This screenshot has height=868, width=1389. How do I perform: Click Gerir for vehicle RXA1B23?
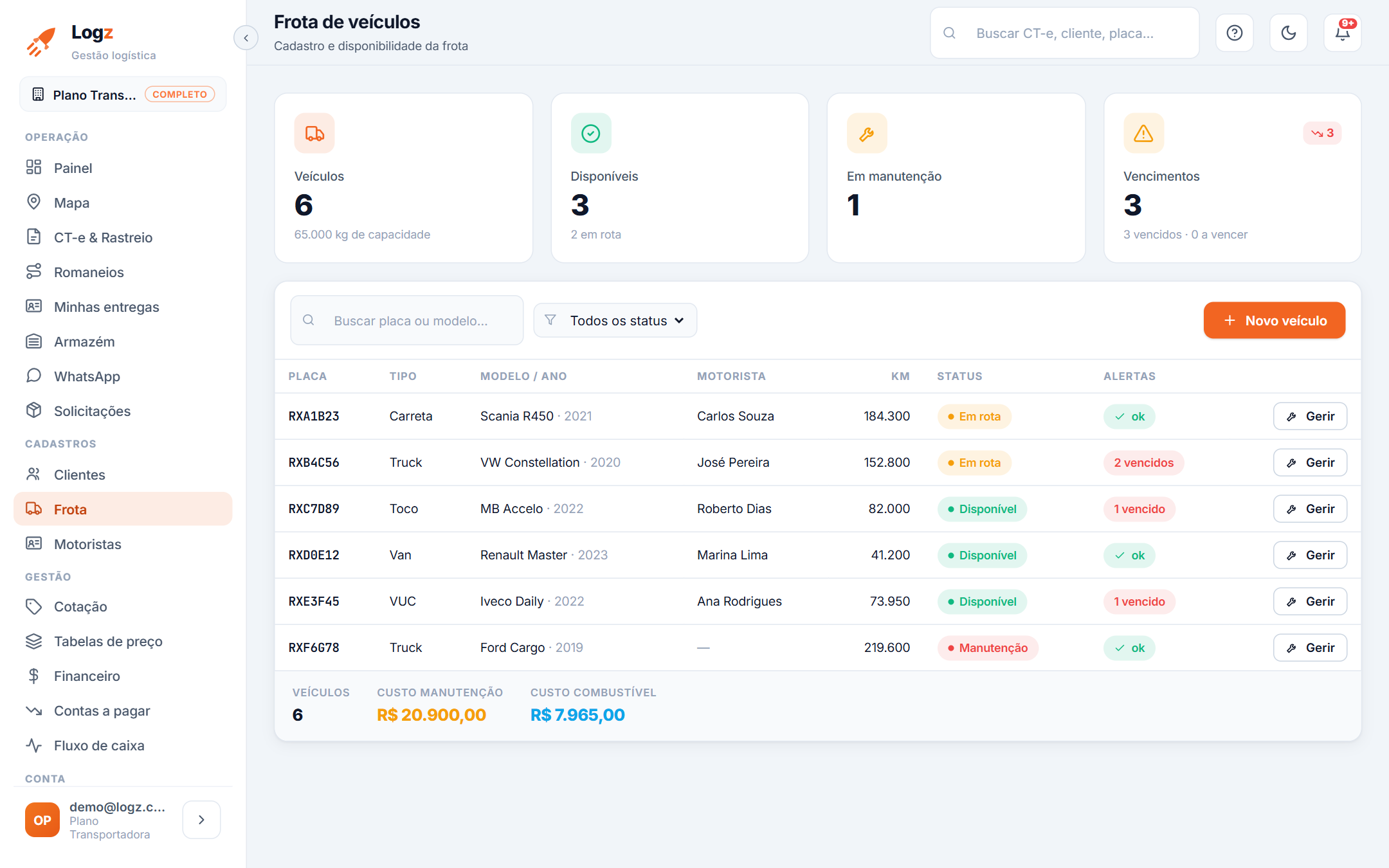pyautogui.click(x=1310, y=416)
